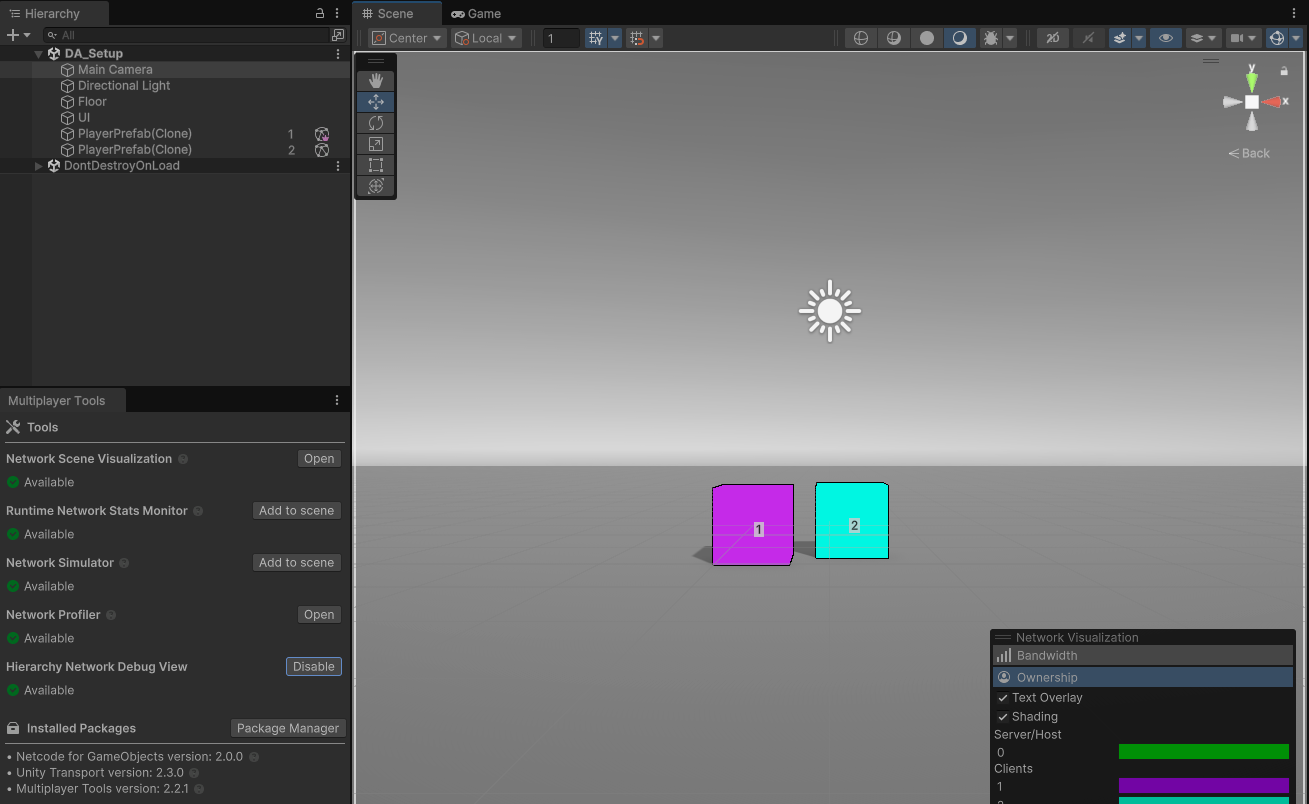The image size is (1309, 804).
Task: Open the Local rotation mode dropdown
Action: point(486,38)
